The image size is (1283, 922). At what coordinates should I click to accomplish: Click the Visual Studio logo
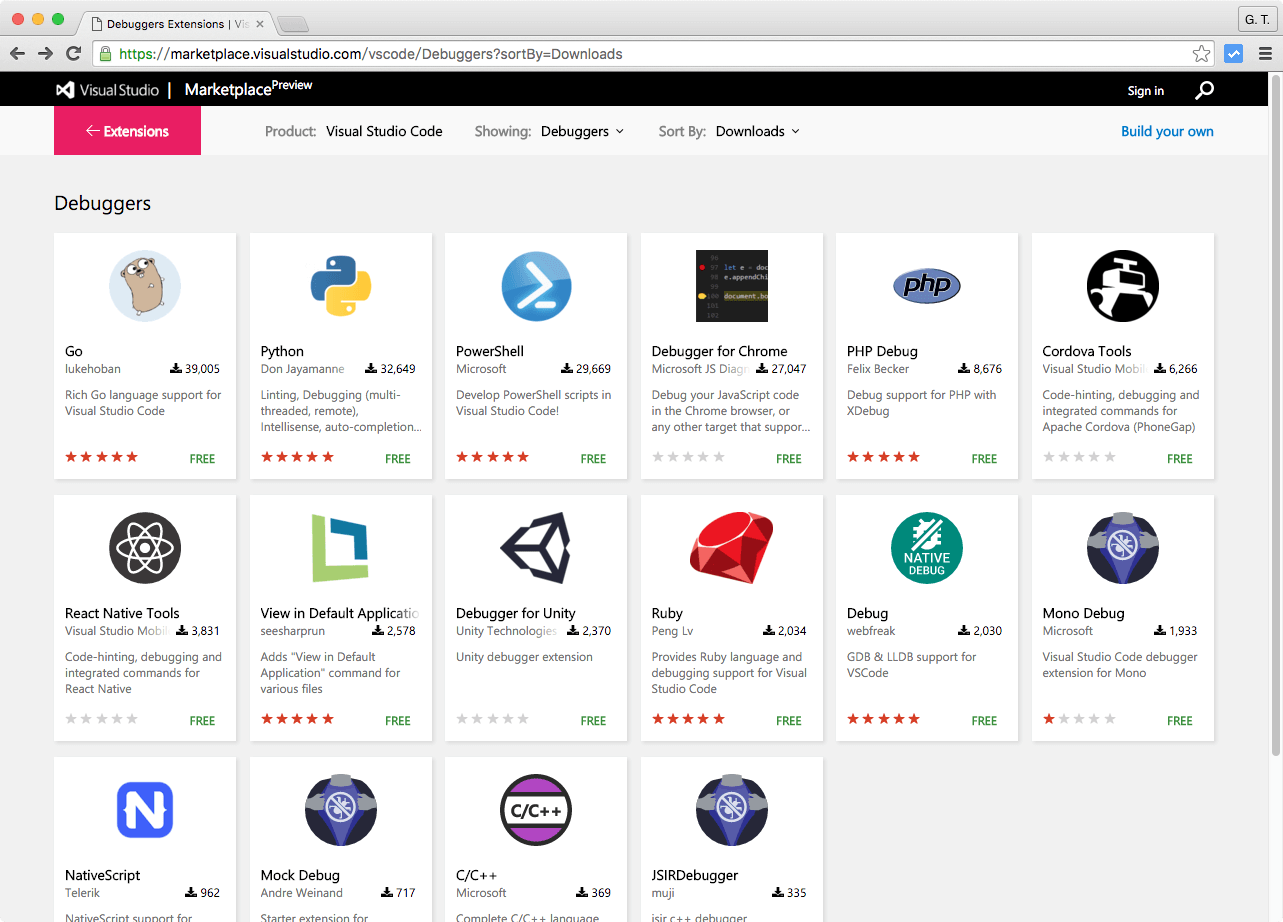(x=107, y=90)
